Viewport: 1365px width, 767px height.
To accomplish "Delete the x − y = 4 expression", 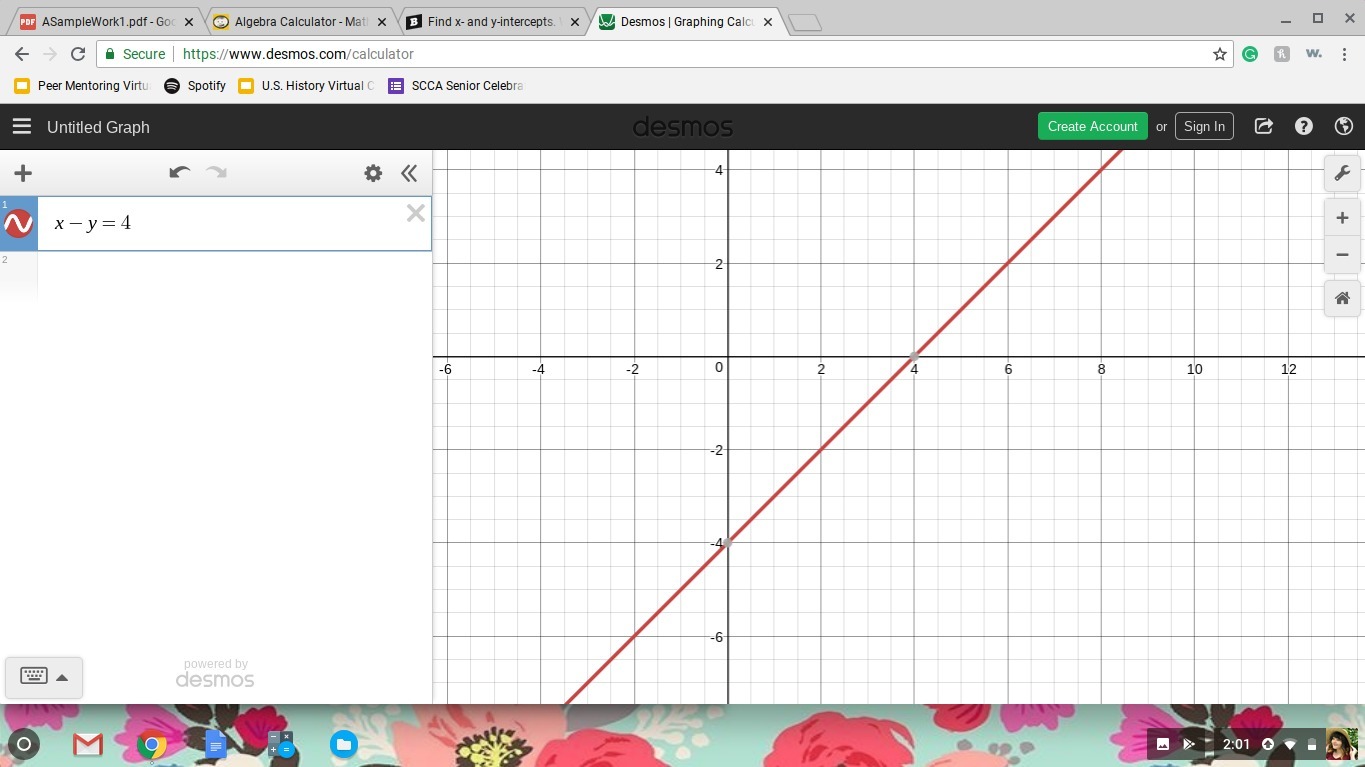I will pyautogui.click(x=416, y=213).
